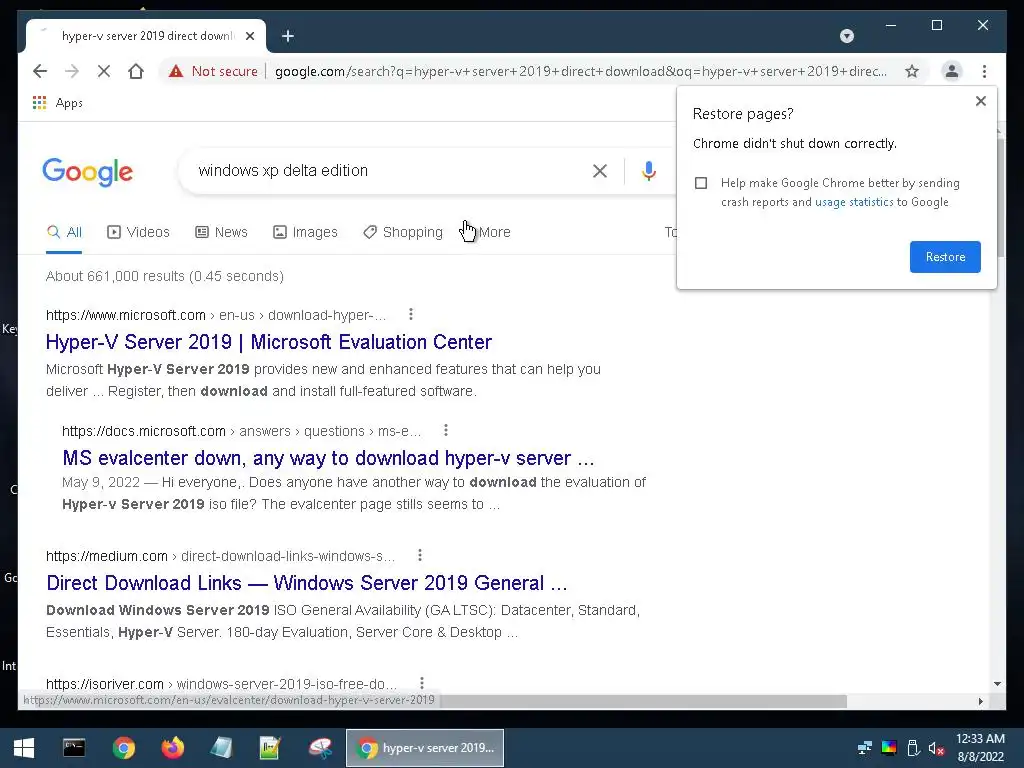
Task: Open options for the isoriver.com result
Action: (x=422, y=683)
